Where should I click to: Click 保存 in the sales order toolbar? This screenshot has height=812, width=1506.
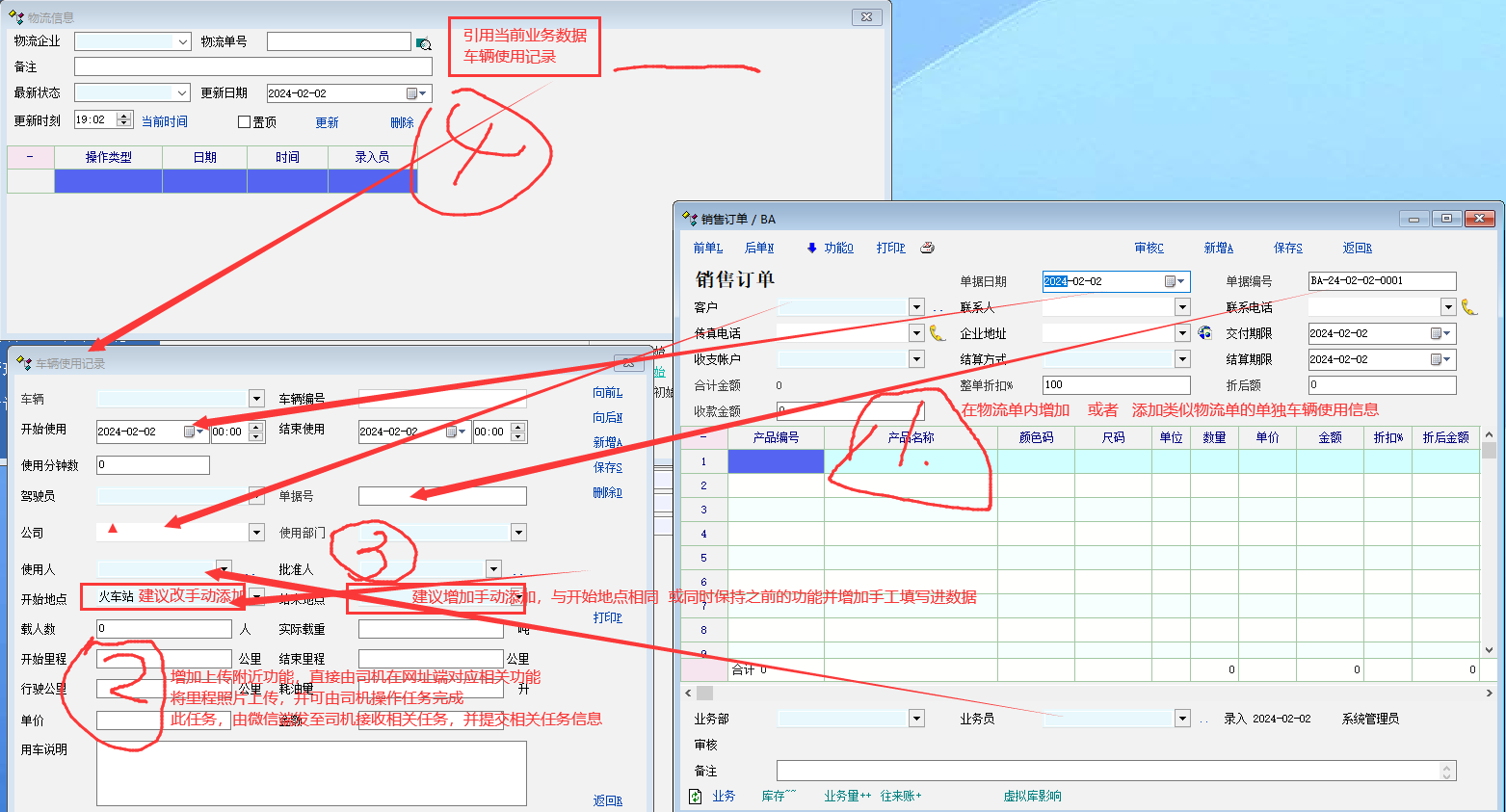[1287, 248]
